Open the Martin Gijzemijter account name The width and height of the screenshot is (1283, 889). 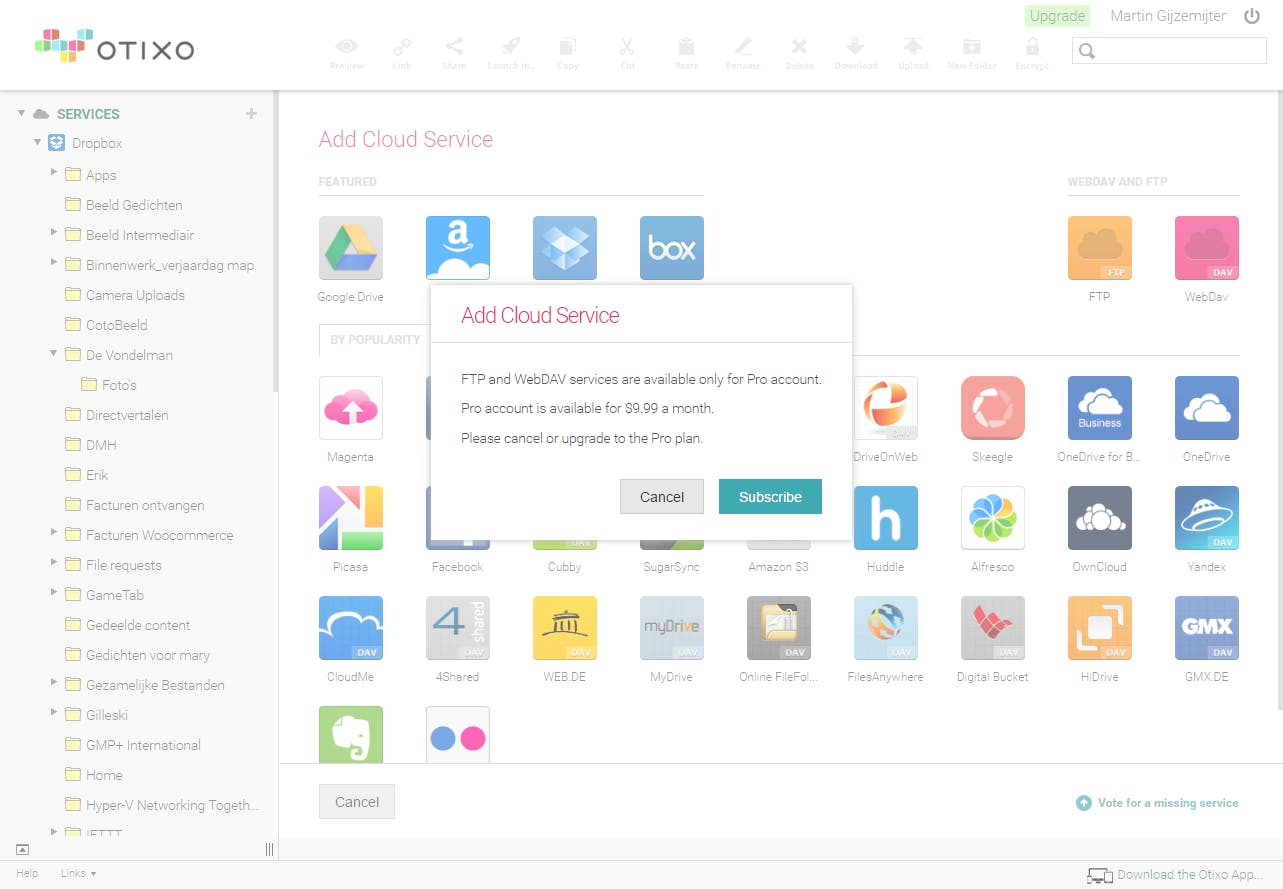coord(1168,16)
